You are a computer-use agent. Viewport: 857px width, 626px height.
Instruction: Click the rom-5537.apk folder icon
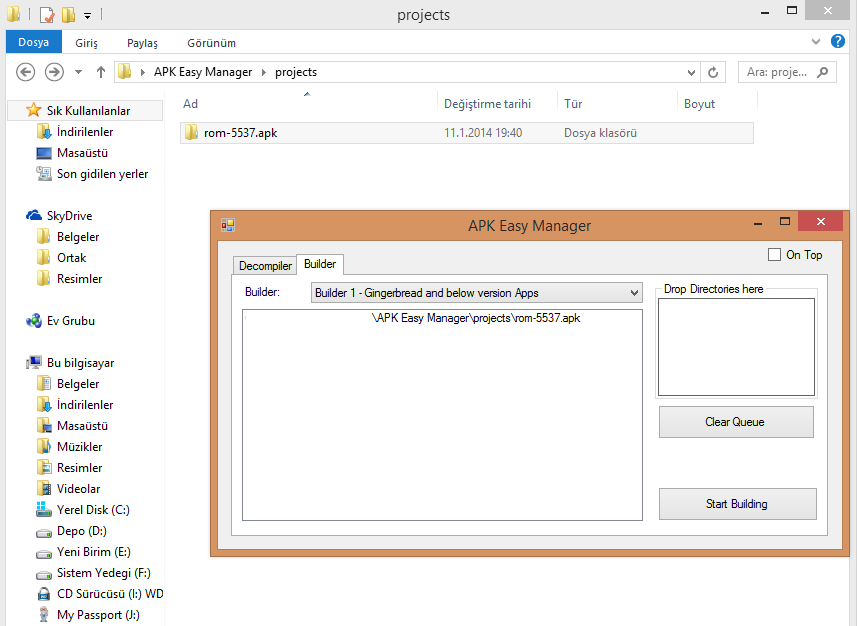[x=191, y=133]
